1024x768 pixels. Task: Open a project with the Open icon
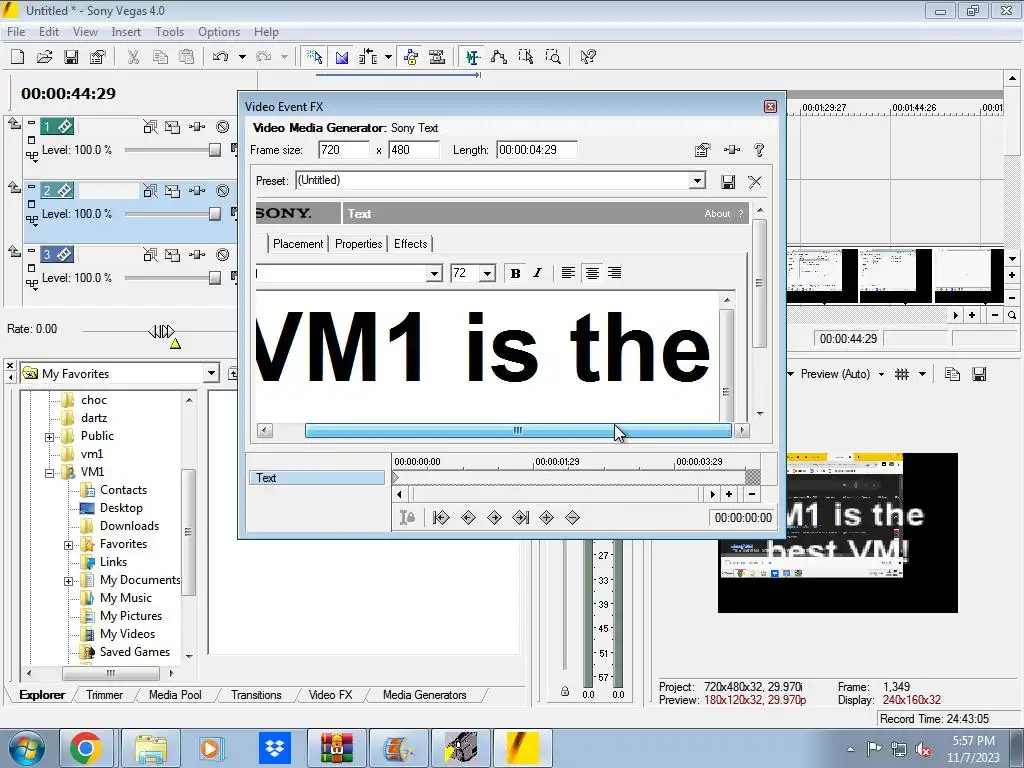44,57
